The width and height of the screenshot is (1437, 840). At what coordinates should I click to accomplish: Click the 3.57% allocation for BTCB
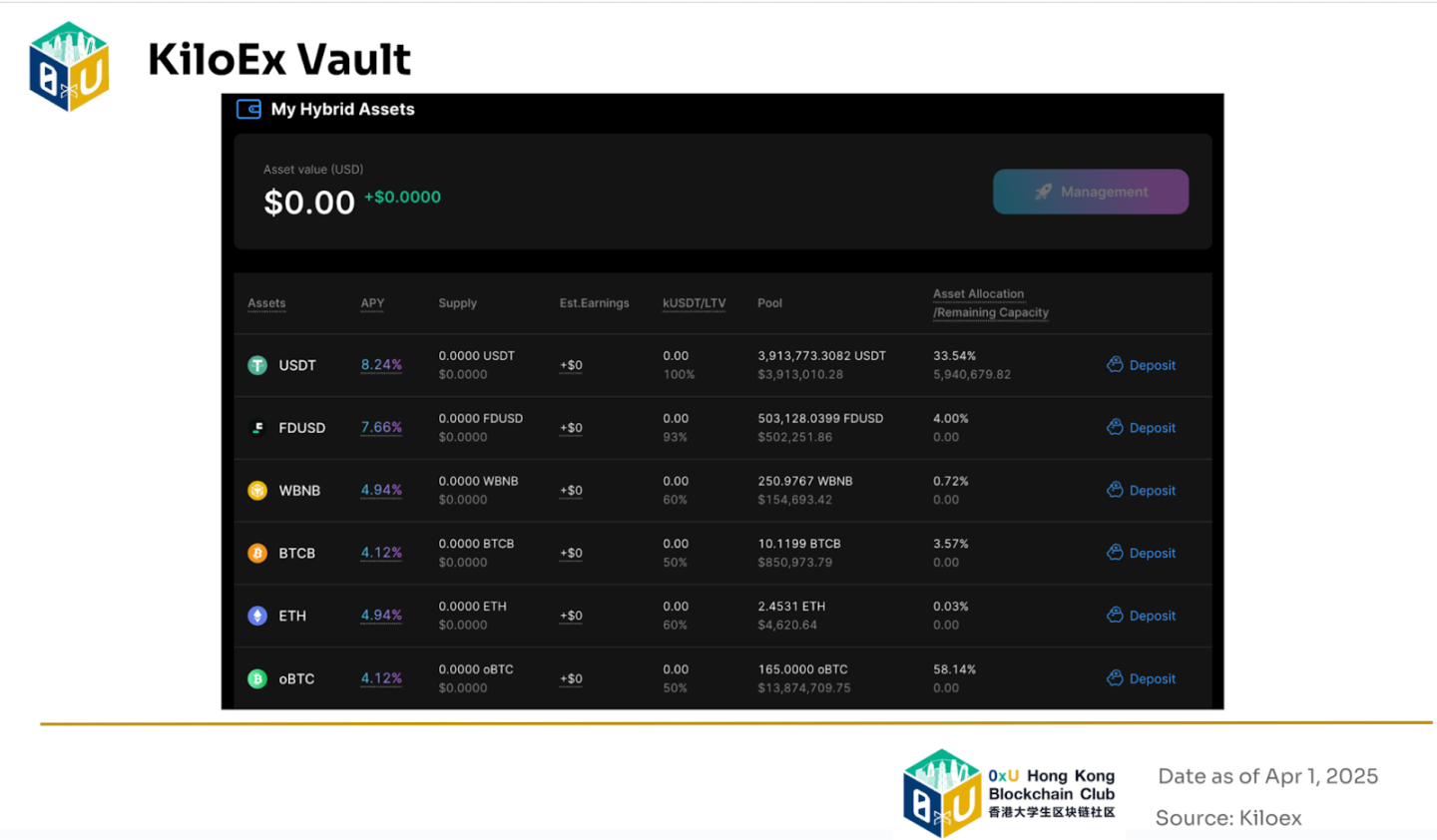[951, 544]
